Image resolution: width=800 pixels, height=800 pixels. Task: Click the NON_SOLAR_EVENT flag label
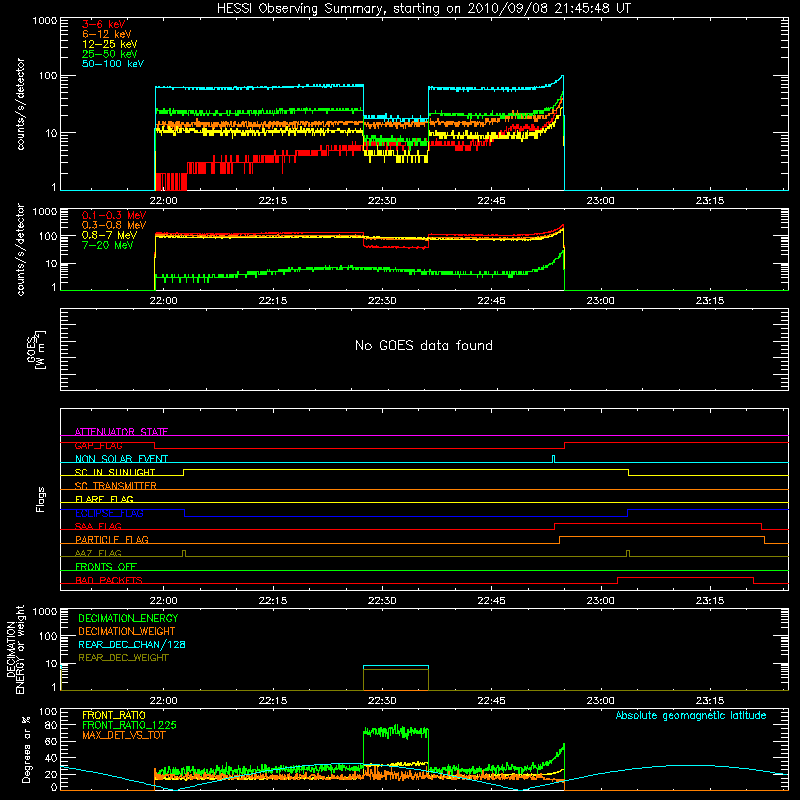pos(121,459)
